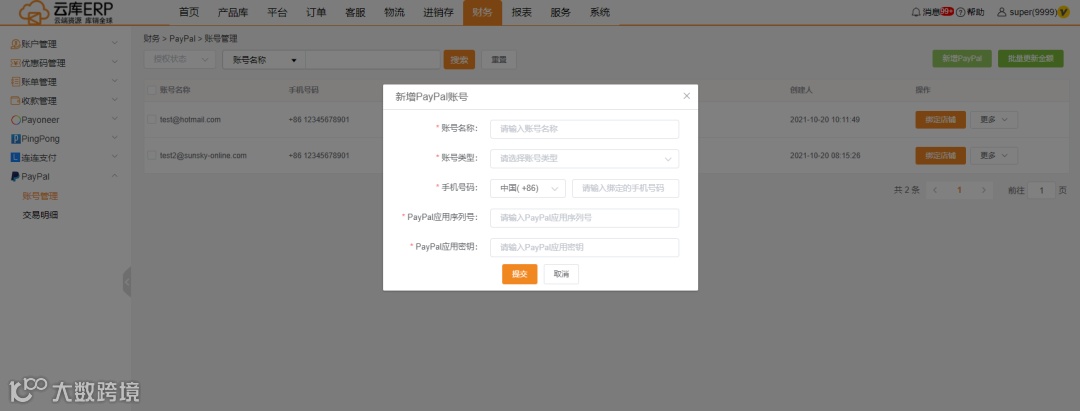Image resolution: width=1080 pixels, height=411 pixels.
Task: Open the 账号名称 search-field dropdown
Action: click(264, 60)
